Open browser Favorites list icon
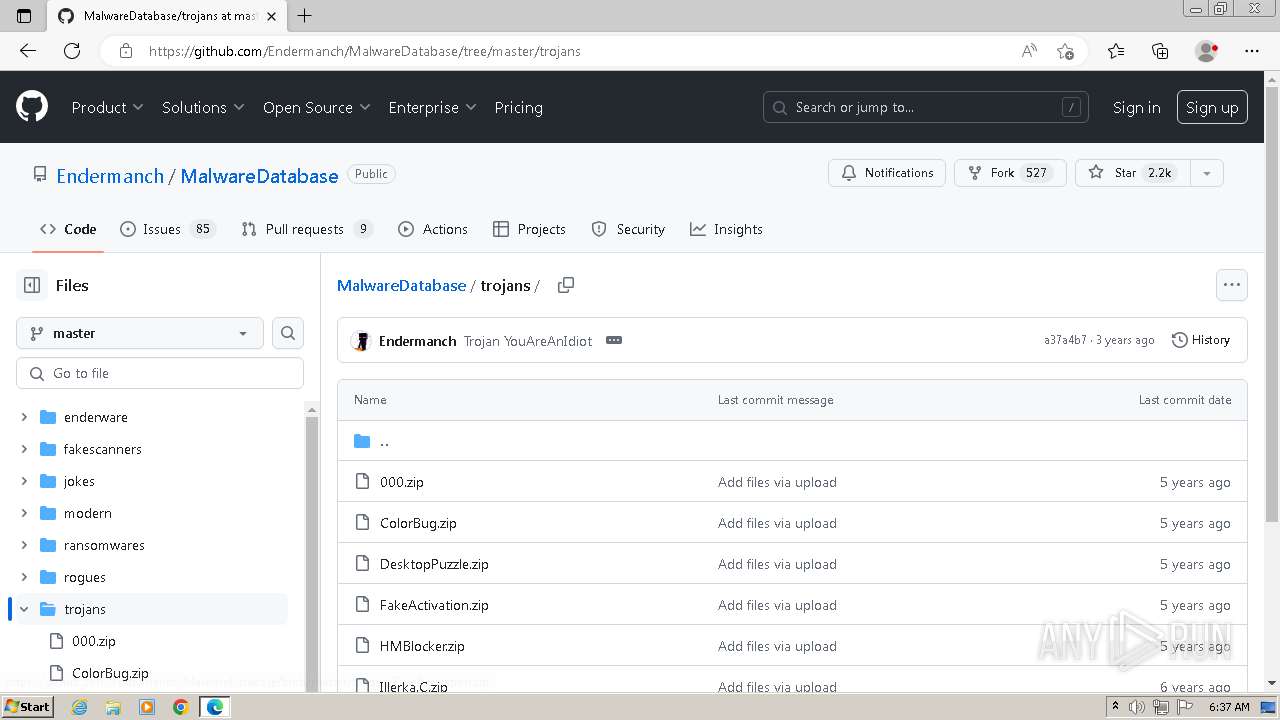The width and height of the screenshot is (1280, 720). 1116,51
